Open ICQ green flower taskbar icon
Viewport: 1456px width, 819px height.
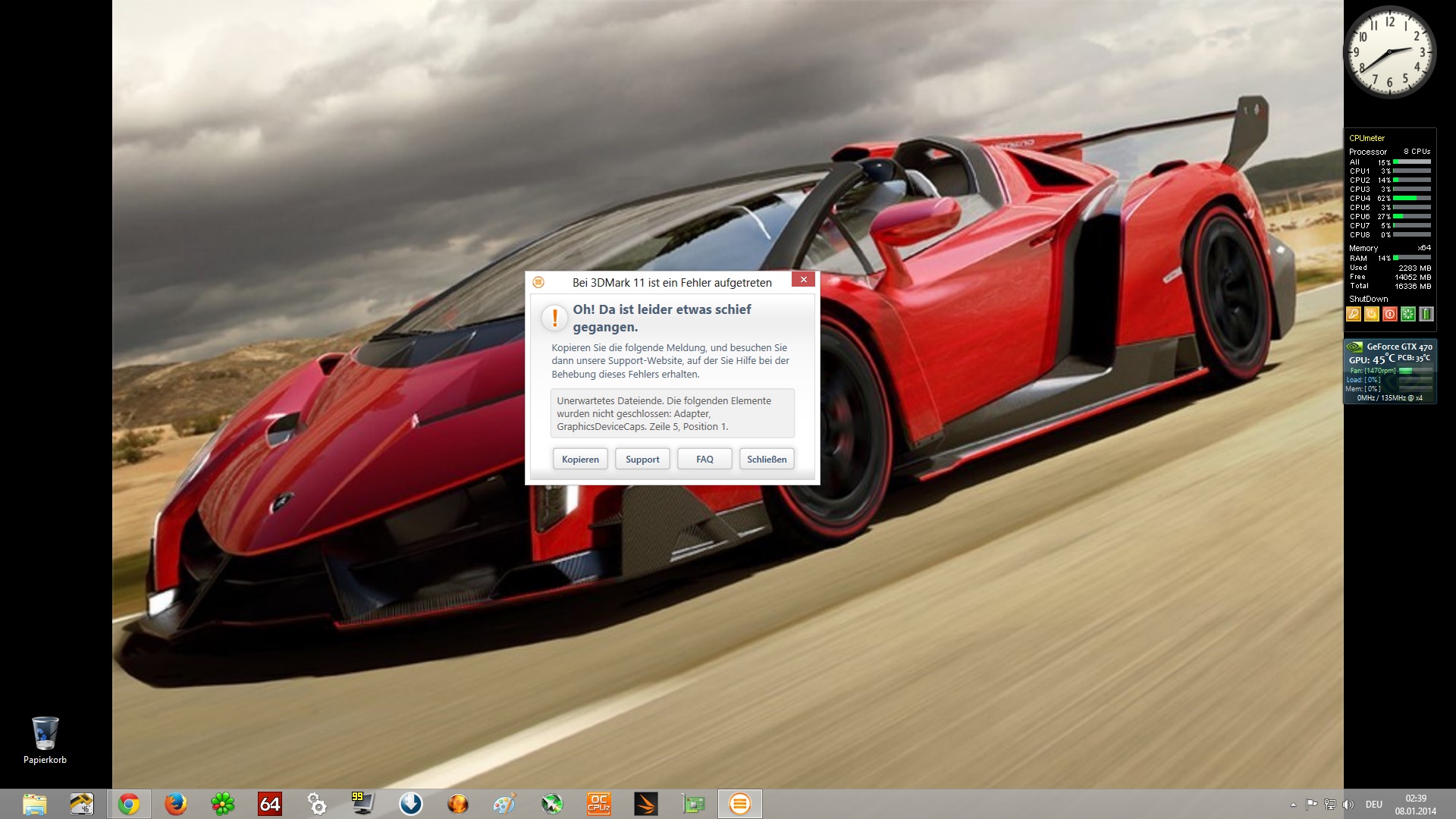222,804
